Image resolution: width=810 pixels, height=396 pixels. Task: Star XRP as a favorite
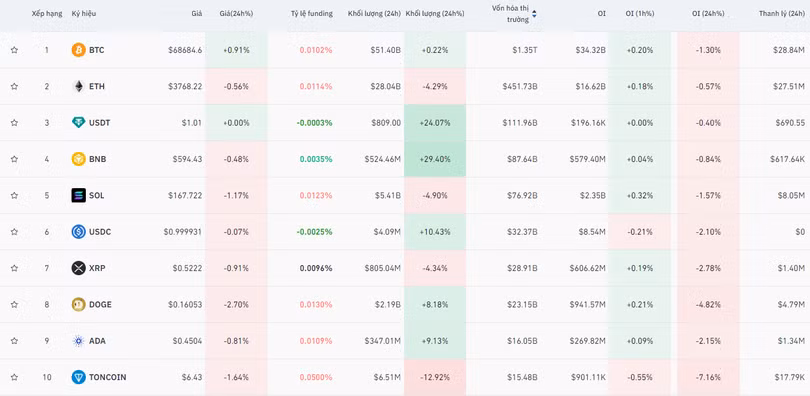tap(14, 268)
